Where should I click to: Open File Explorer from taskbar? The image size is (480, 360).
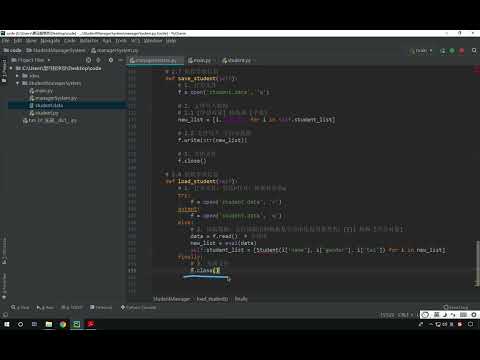tap(49, 324)
